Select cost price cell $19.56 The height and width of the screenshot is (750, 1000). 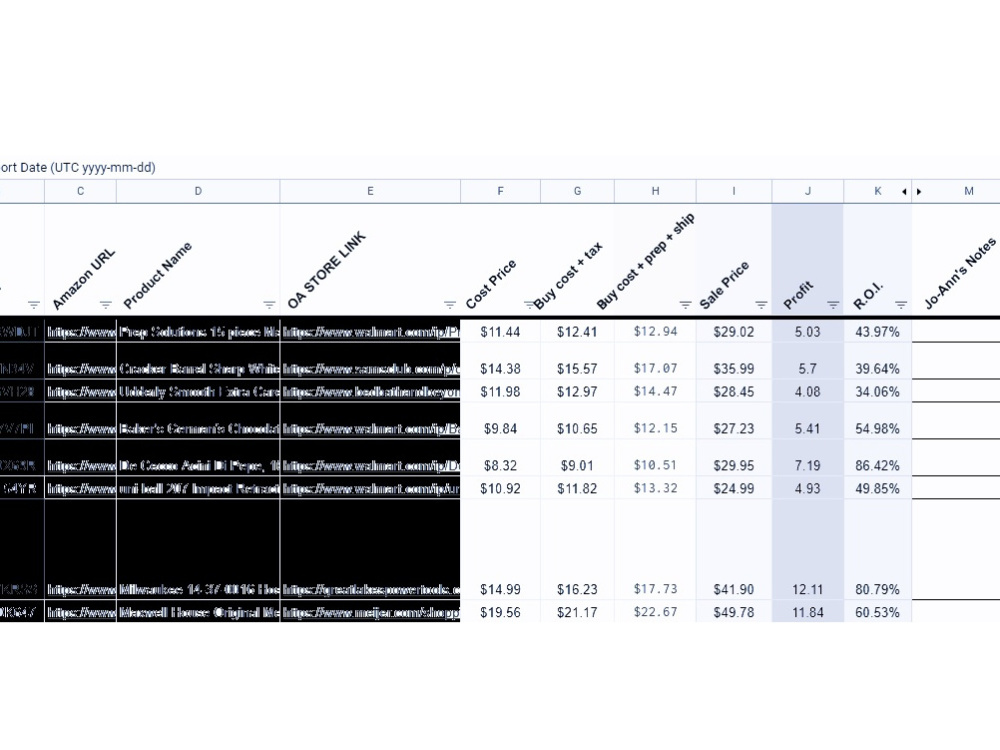pyautogui.click(x=500, y=612)
